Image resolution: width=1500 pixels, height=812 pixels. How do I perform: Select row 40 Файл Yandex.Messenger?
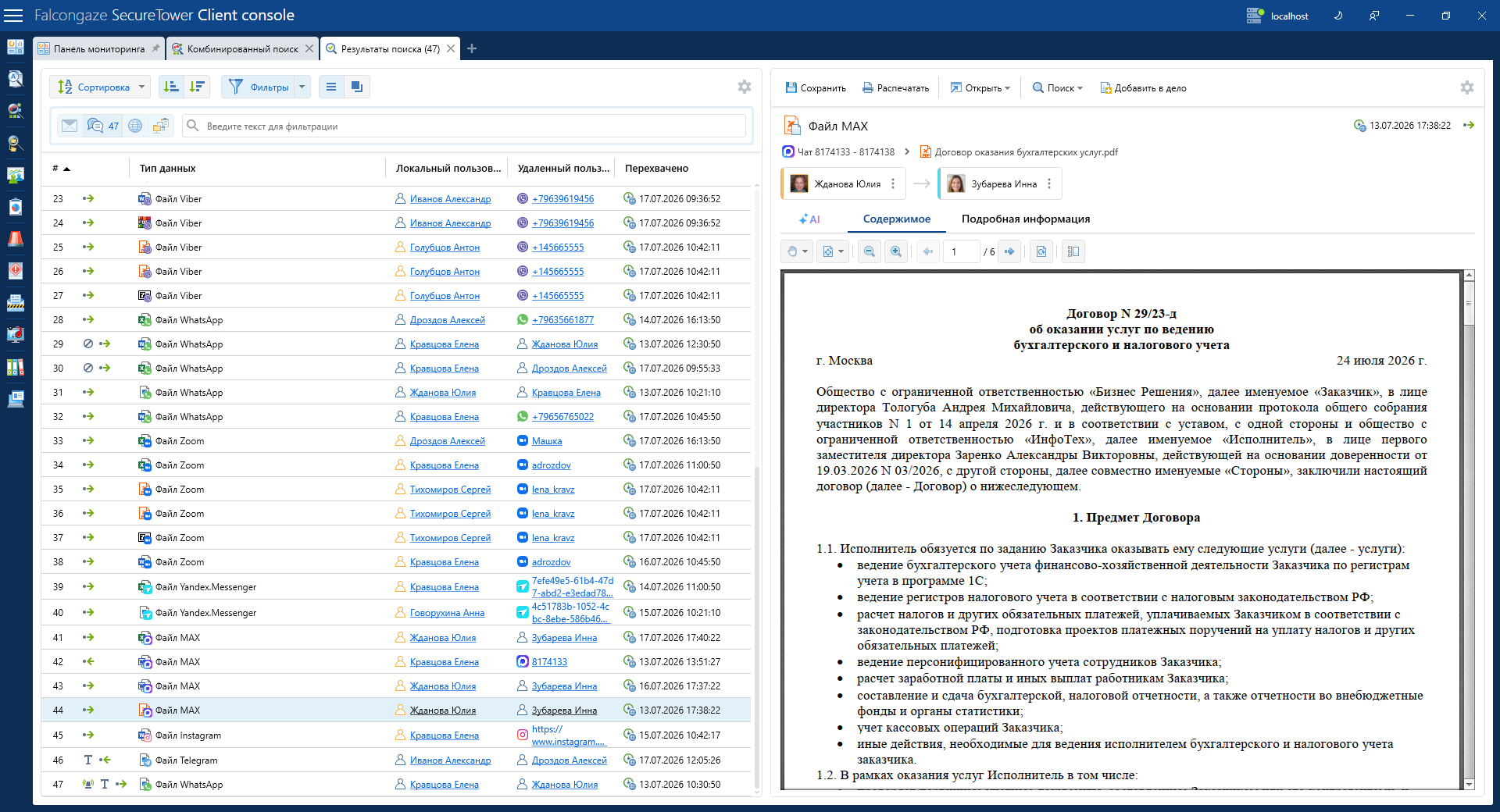[396, 613]
